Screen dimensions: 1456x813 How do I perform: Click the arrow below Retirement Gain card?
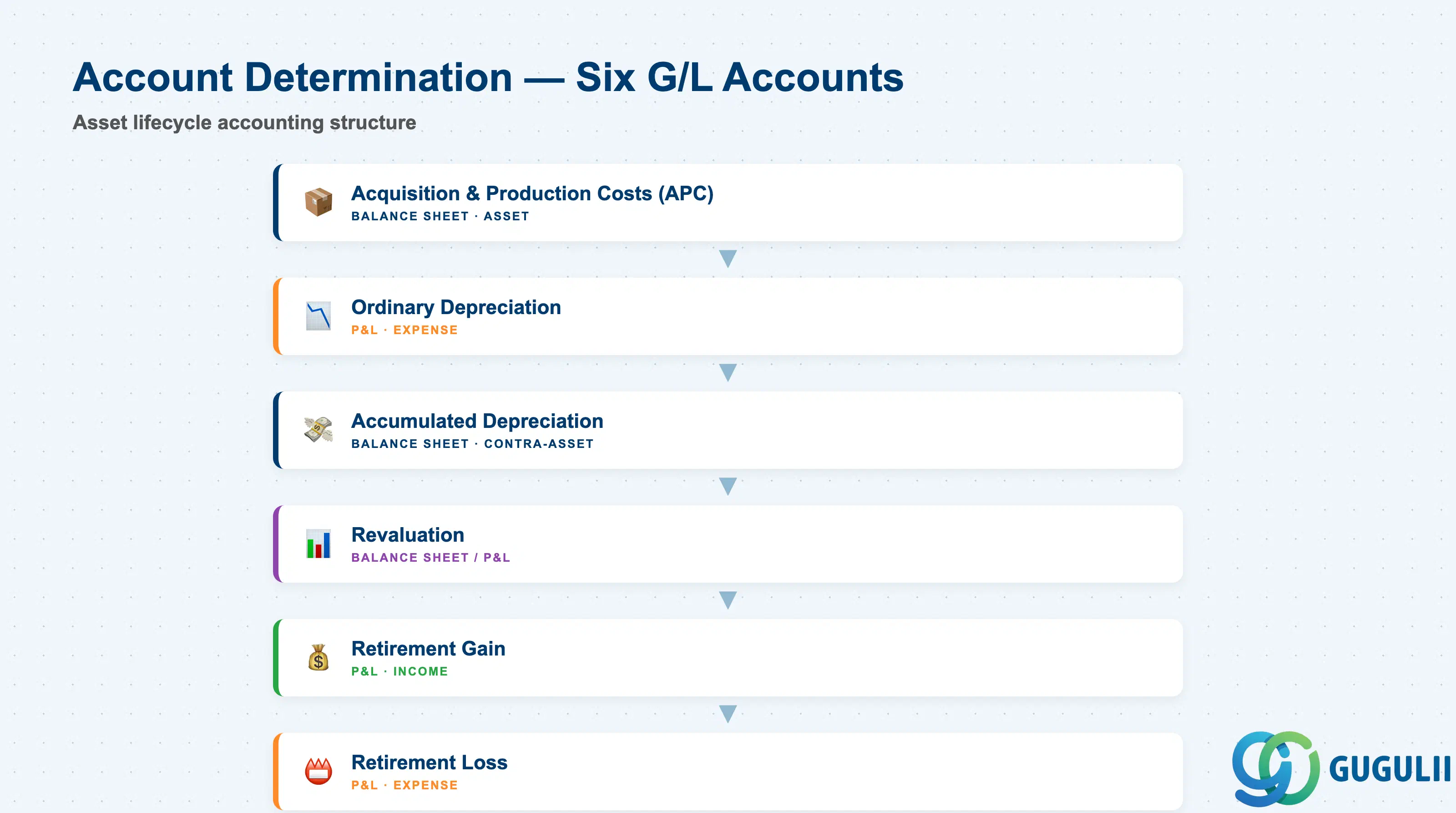click(x=728, y=713)
